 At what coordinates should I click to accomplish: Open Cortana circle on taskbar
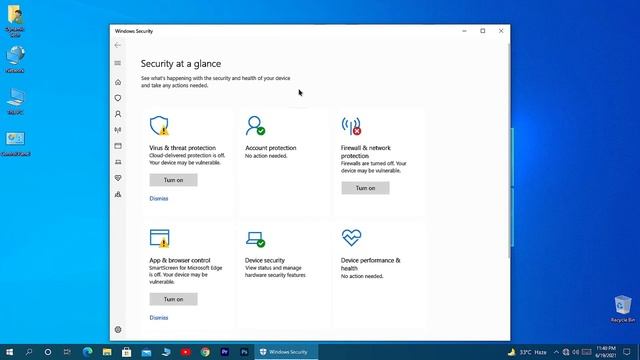[x=48, y=352]
